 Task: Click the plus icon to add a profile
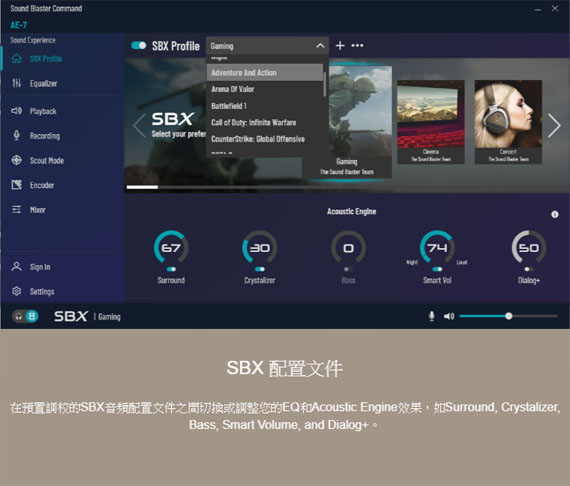click(x=340, y=45)
